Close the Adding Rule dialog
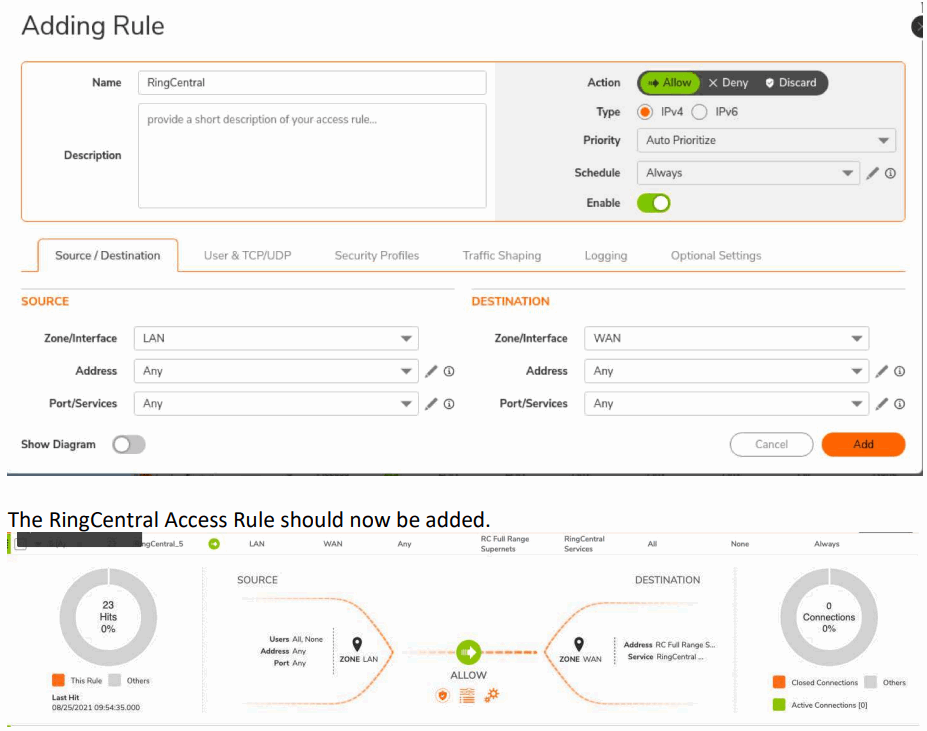927x731 pixels. click(918, 27)
